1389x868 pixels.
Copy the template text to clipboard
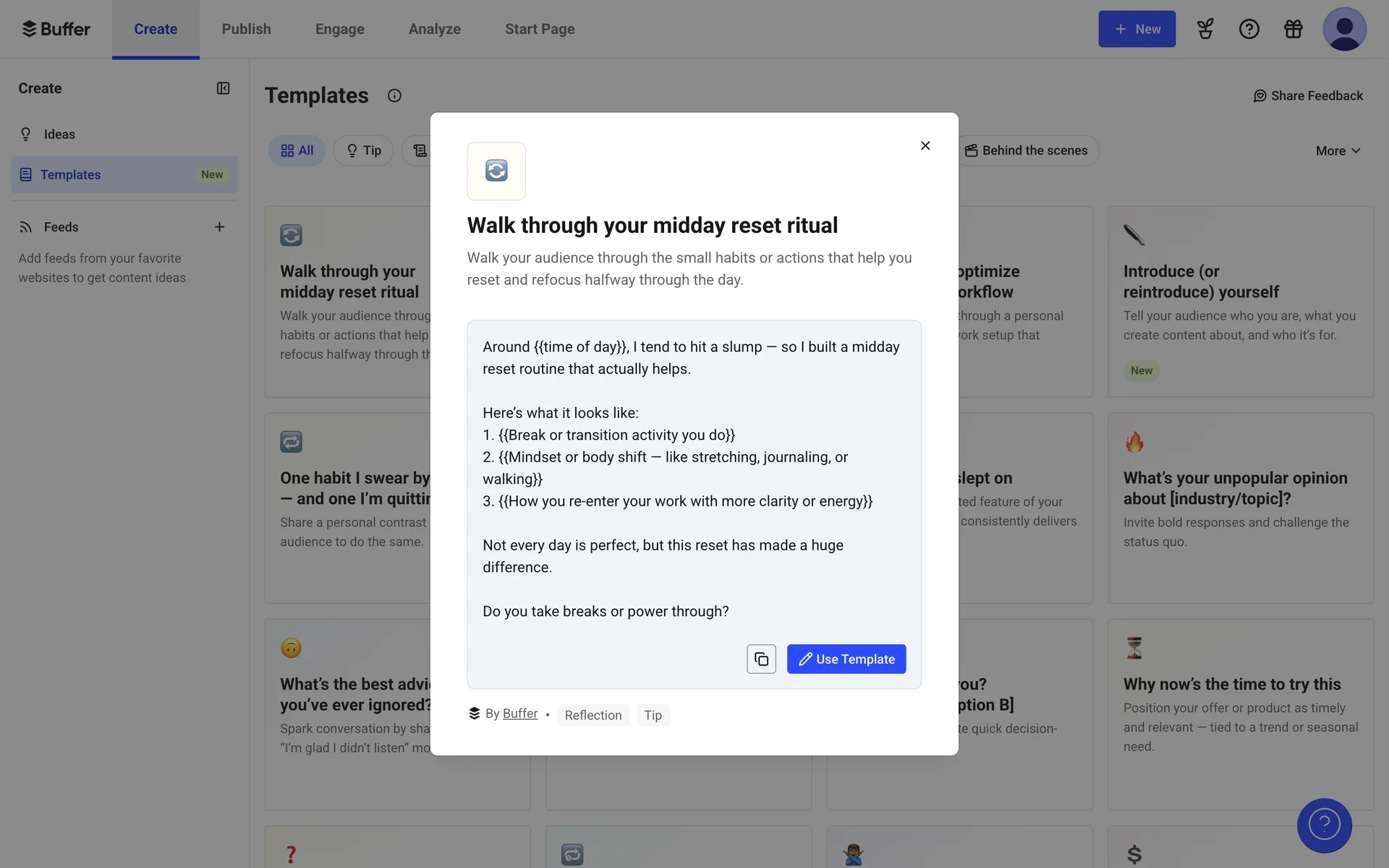[x=761, y=659]
